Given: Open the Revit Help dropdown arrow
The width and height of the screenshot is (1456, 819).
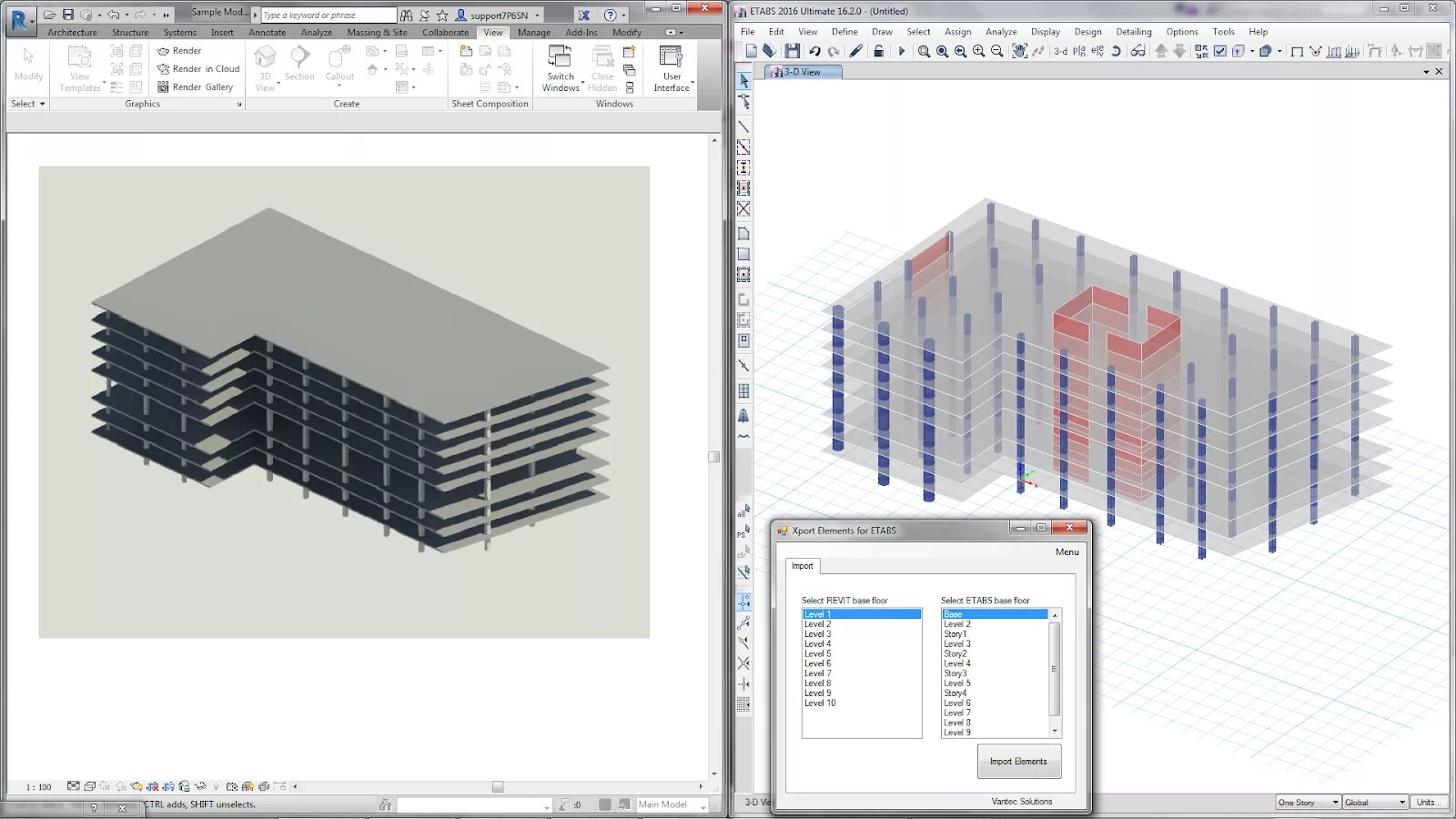Looking at the screenshot, I should coord(623,15).
